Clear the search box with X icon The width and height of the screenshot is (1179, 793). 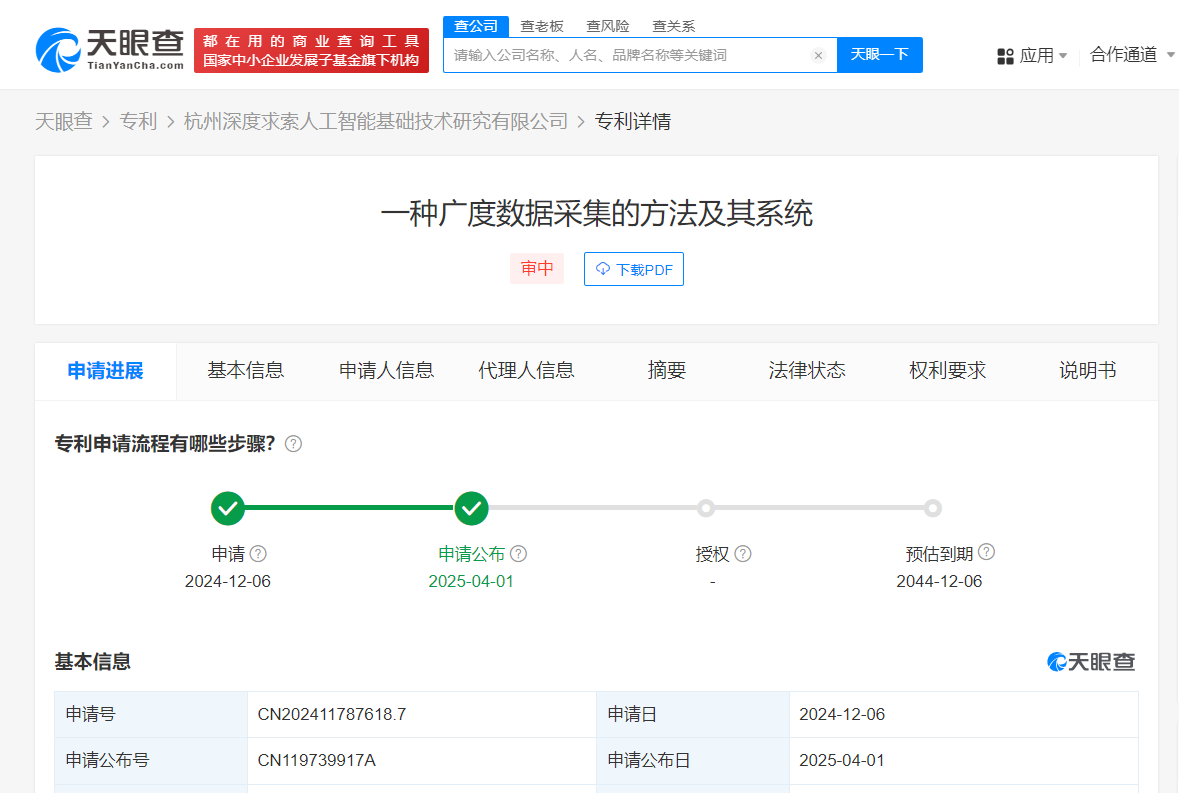pyautogui.click(x=818, y=56)
